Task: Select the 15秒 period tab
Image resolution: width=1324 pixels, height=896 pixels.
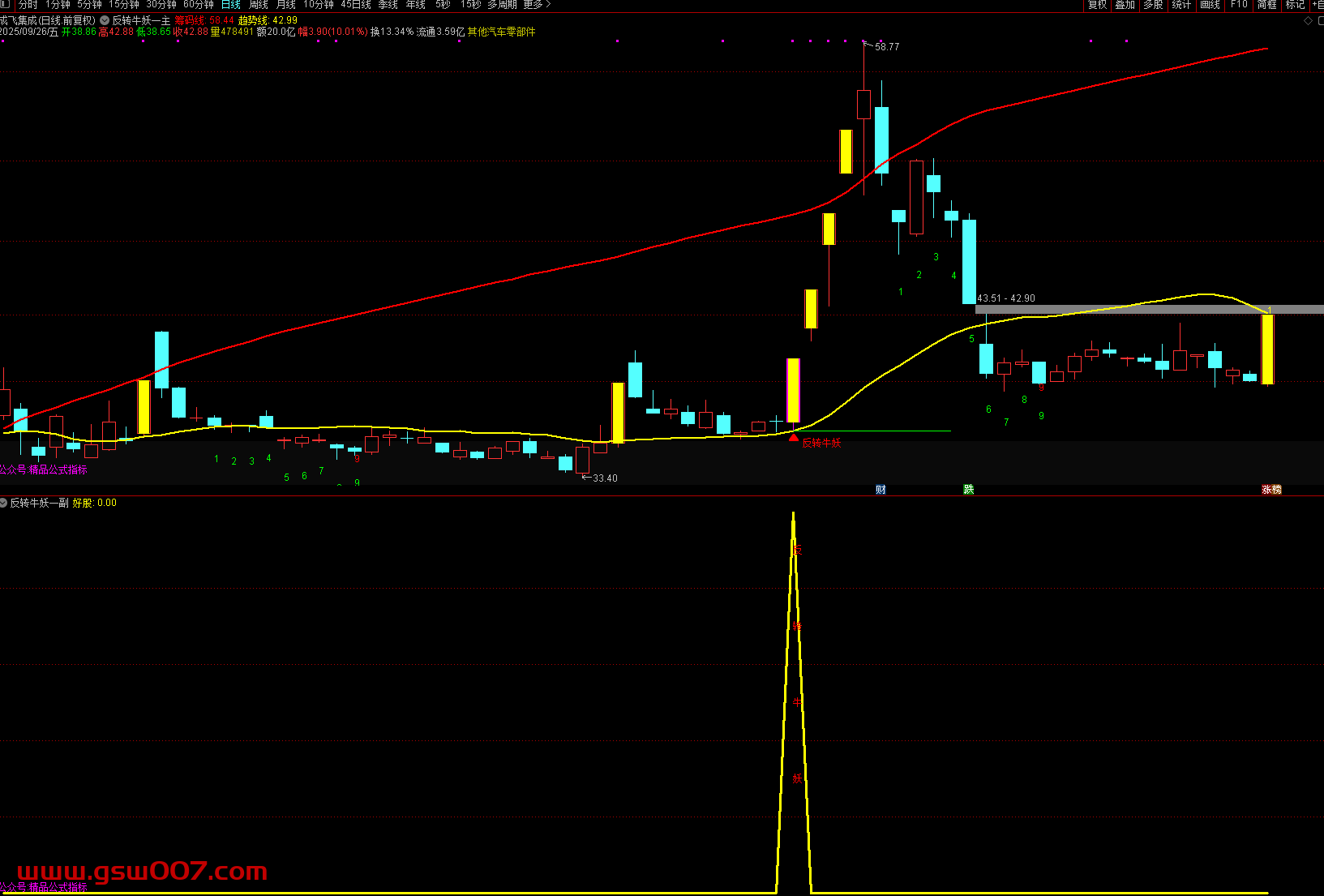Action: (x=470, y=5)
